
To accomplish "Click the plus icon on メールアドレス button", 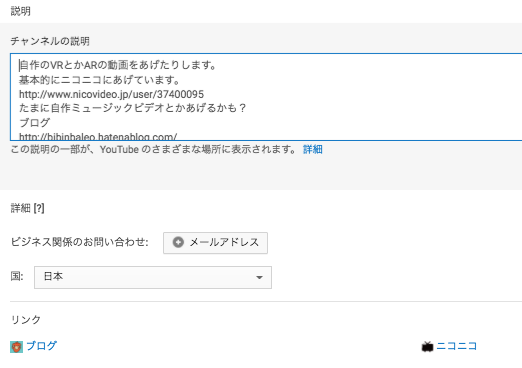I will (178, 242).
